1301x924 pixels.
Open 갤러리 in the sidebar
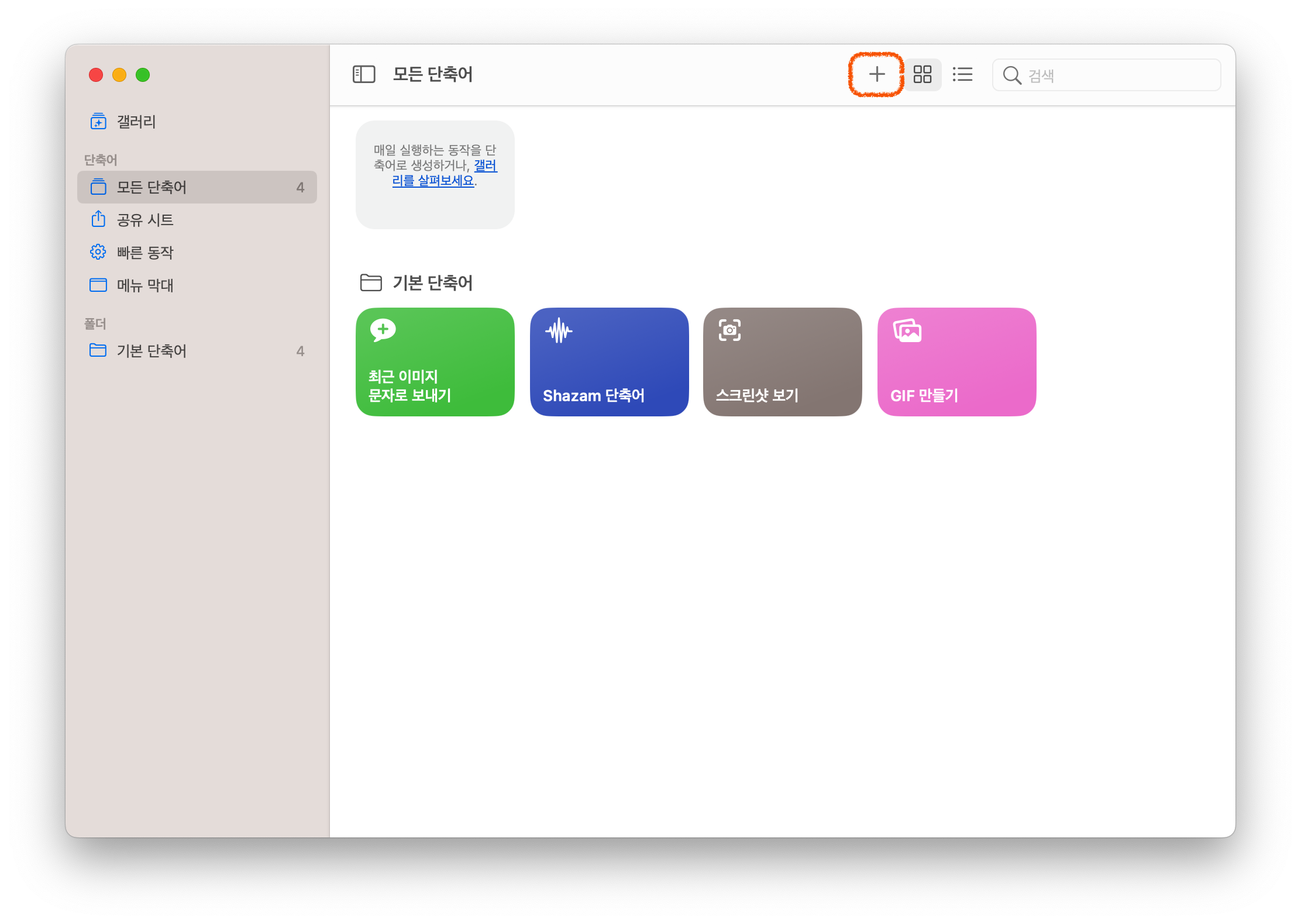[136, 122]
